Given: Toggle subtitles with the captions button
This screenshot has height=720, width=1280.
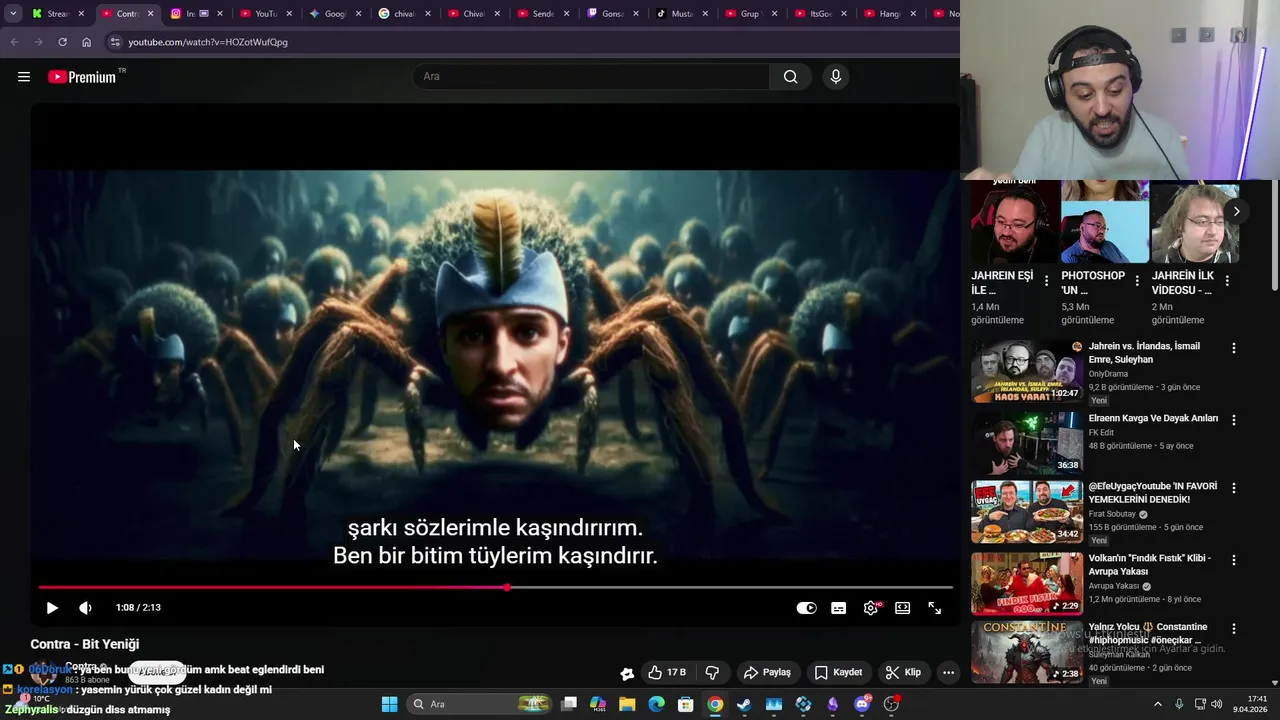Looking at the screenshot, I should click(x=838, y=608).
